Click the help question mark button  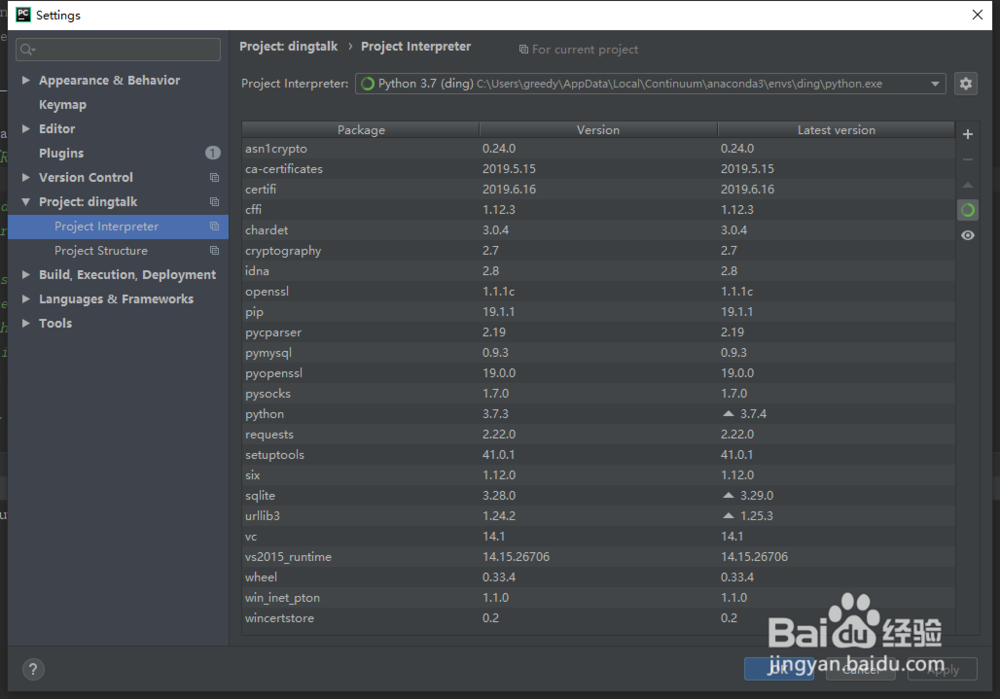(x=33, y=669)
